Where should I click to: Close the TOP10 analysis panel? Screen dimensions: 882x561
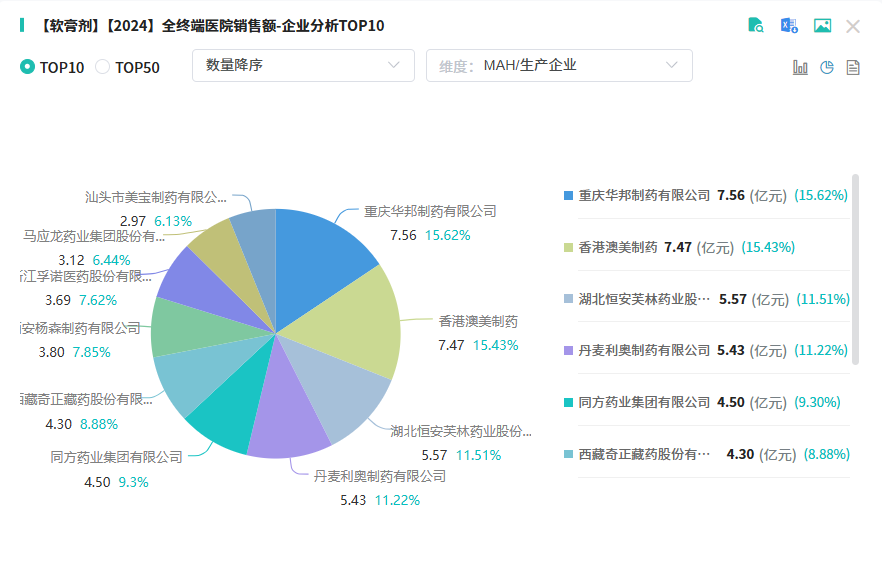tap(853, 27)
